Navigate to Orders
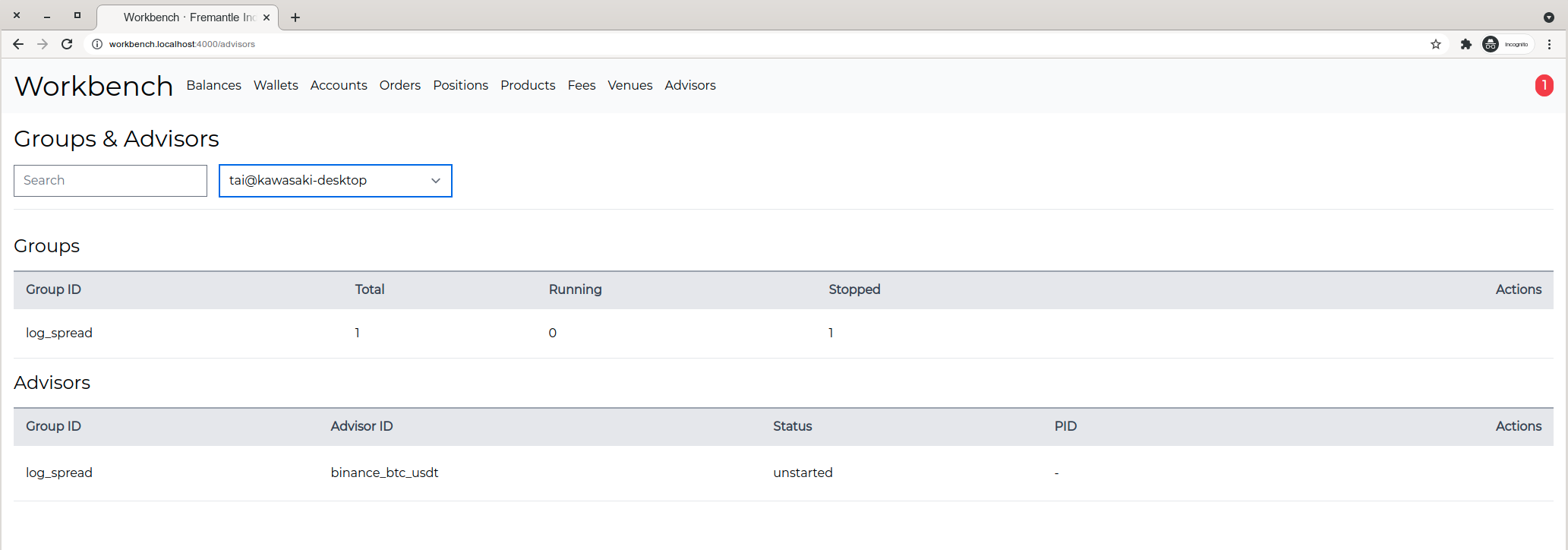 click(x=400, y=85)
